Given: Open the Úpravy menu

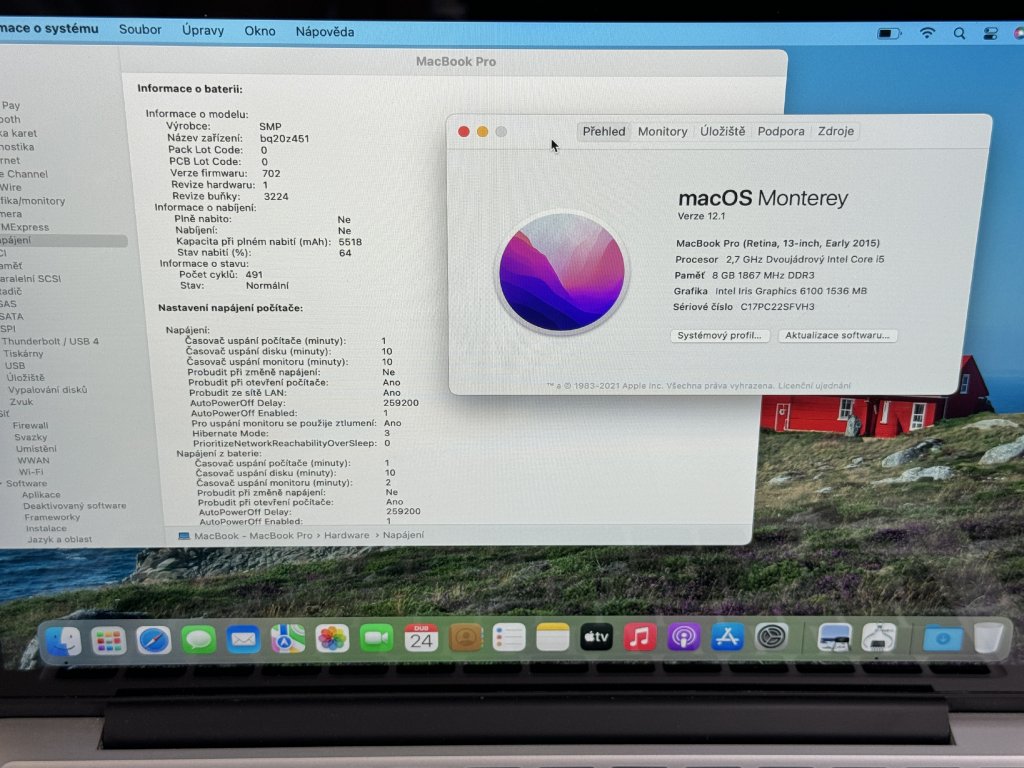Looking at the screenshot, I should (x=202, y=30).
